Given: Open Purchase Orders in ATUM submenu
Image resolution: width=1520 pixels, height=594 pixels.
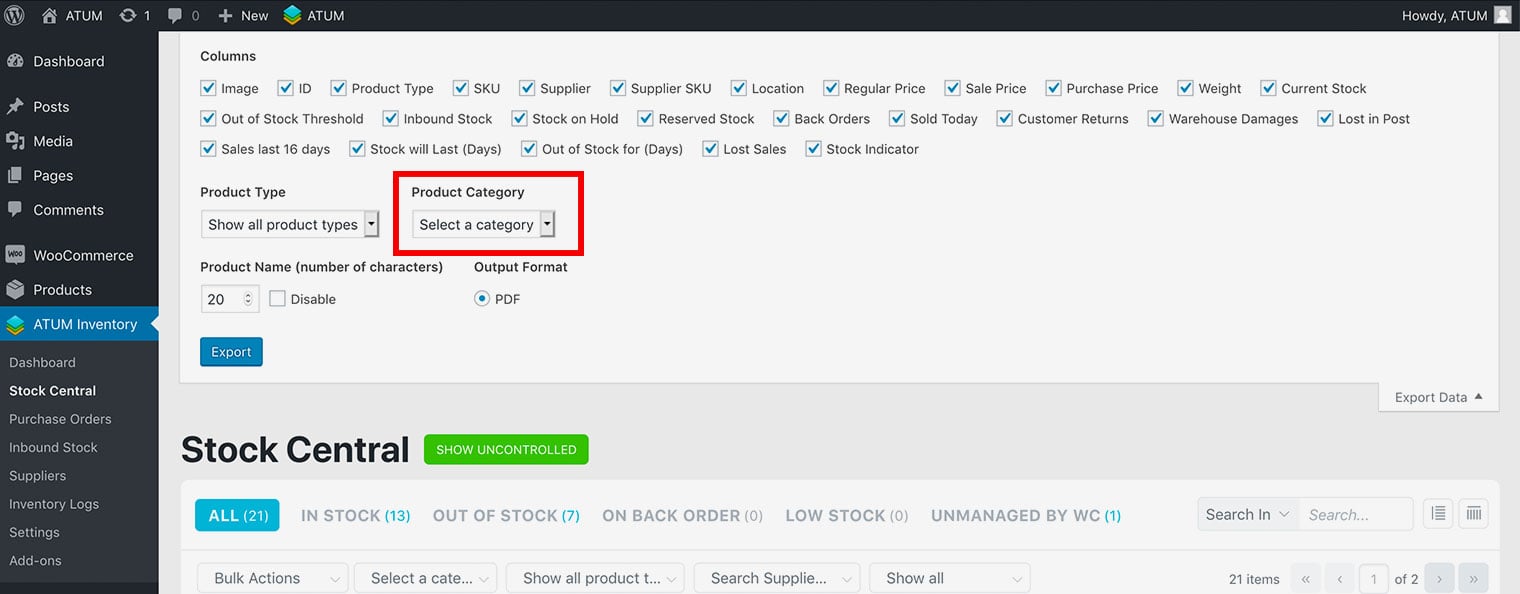Looking at the screenshot, I should click(x=60, y=419).
